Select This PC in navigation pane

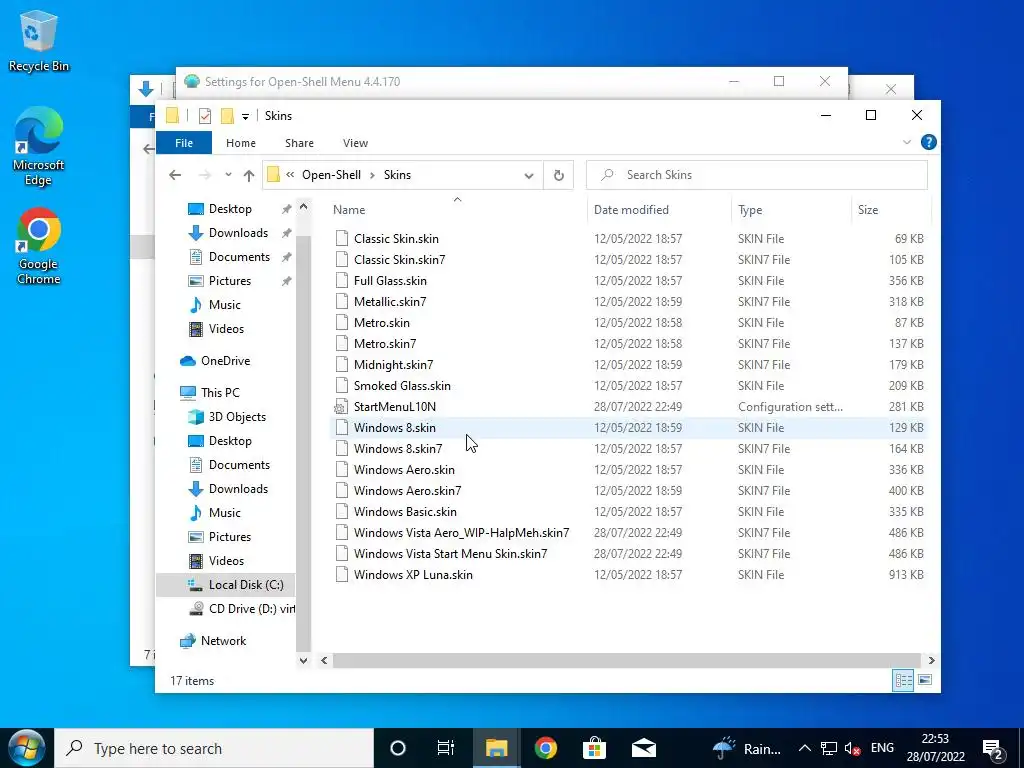coord(220,393)
